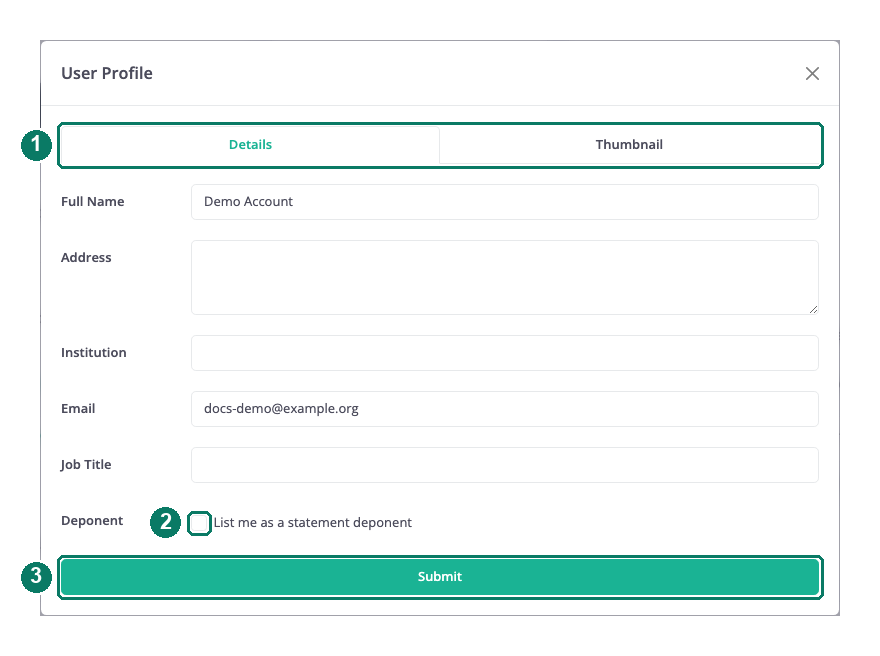Tick the statement deponent checkbox
The image size is (880, 656).
click(199, 524)
